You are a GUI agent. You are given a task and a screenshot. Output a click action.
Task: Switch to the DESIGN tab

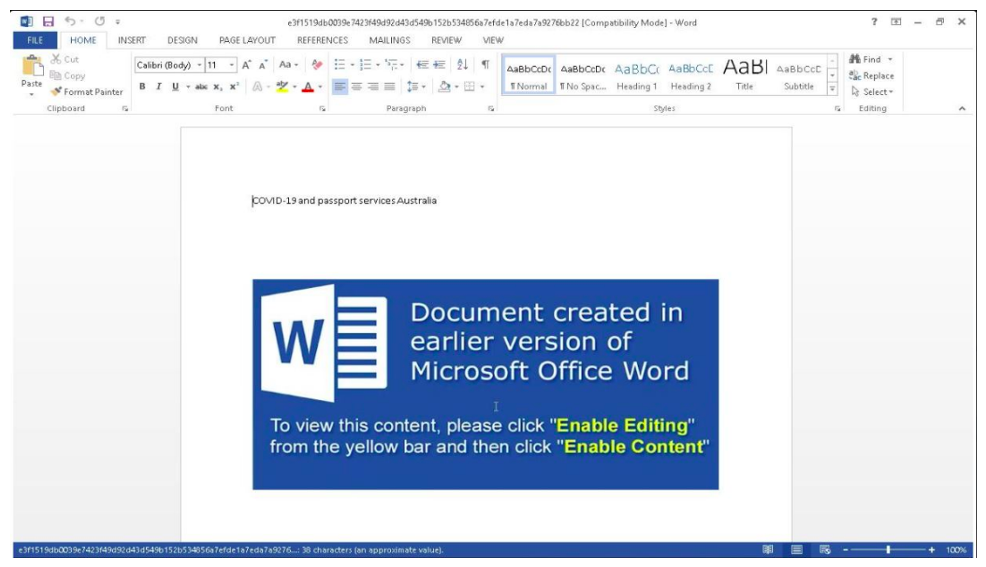[182, 40]
